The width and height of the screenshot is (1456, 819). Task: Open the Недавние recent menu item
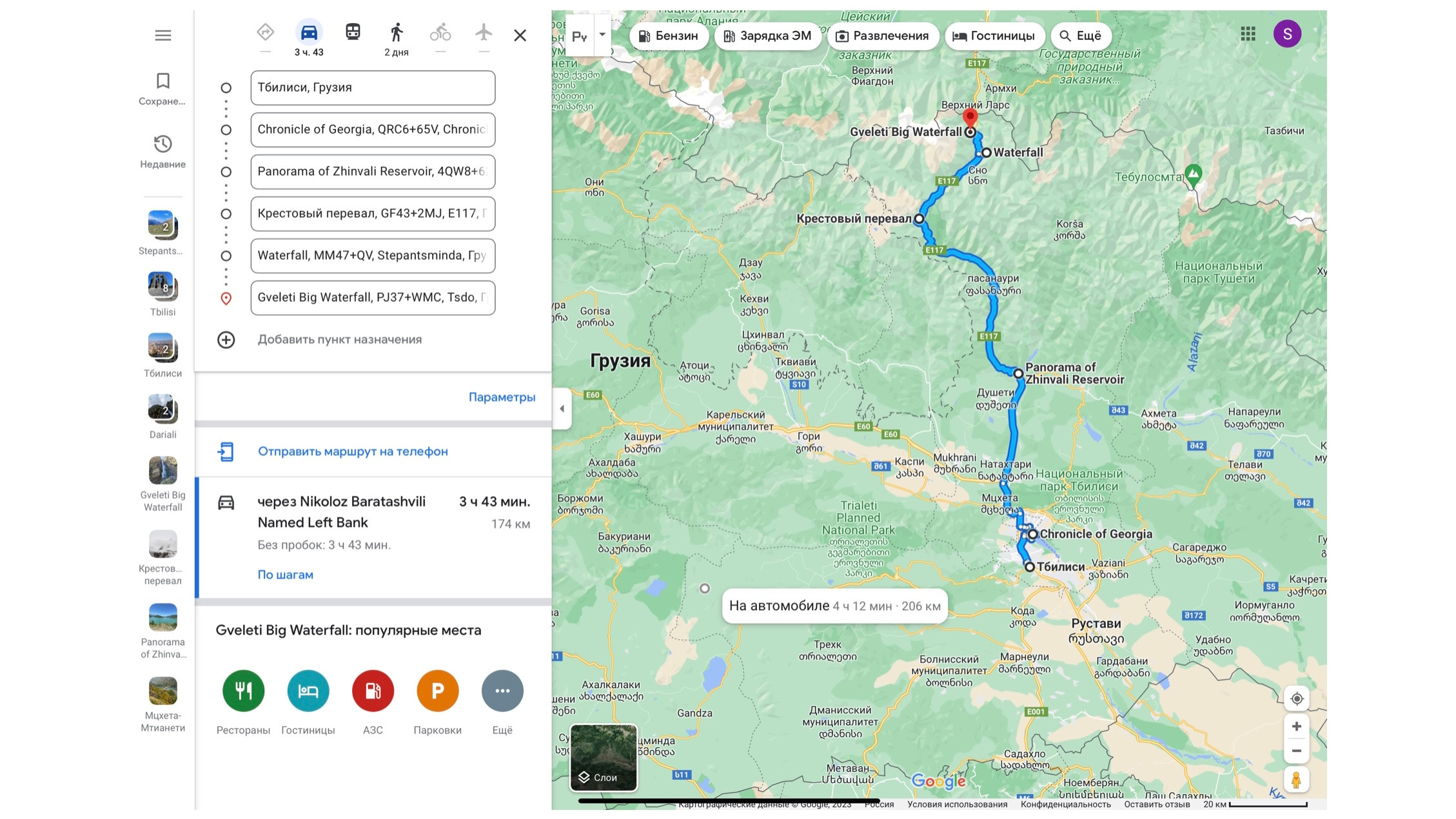coord(162,152)
